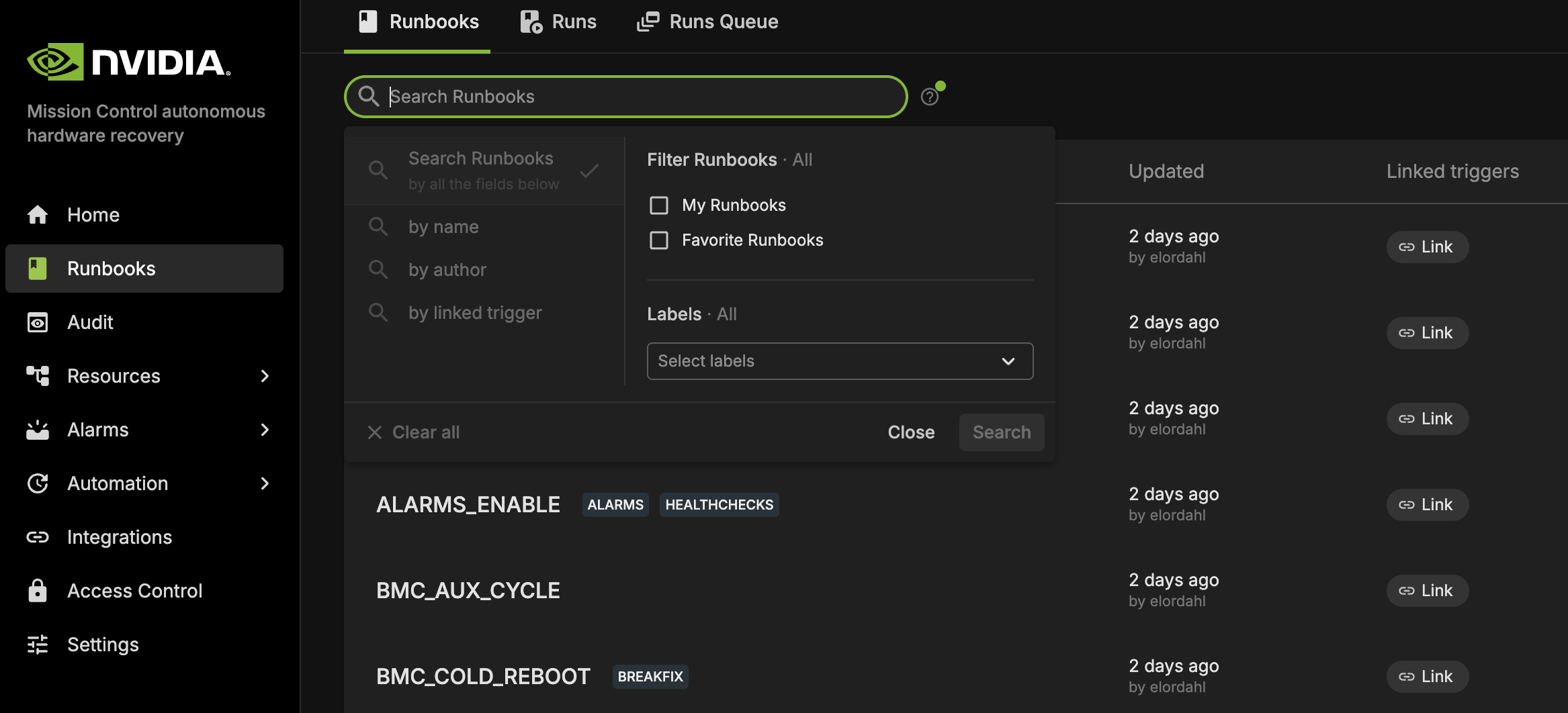Click the BREAKFIX label tag
The height and width of the screenshot is (713, 1568).
coord(650,676)
